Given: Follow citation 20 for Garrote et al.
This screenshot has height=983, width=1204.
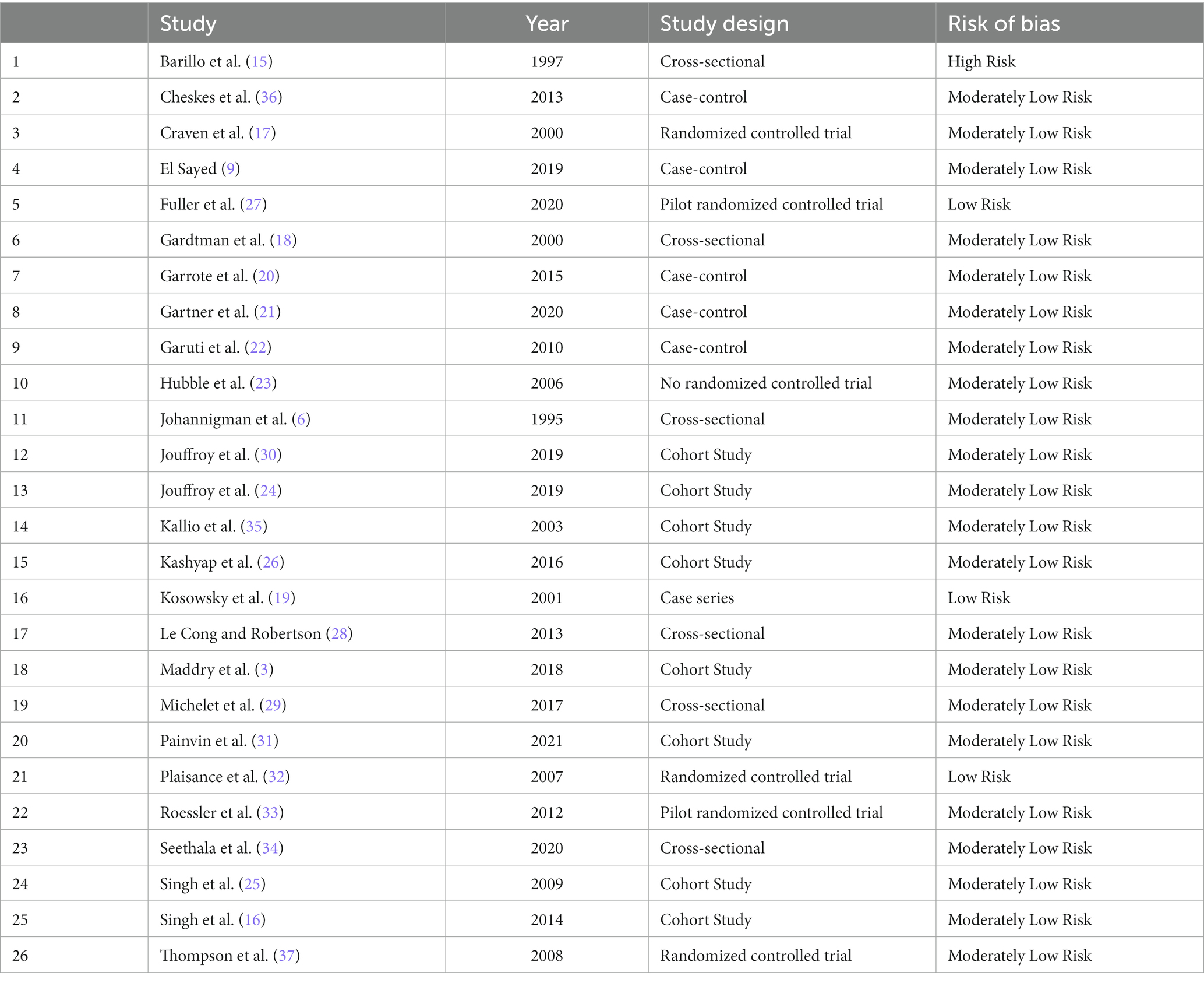Looking at the screenshot, I should coord(266,276).
